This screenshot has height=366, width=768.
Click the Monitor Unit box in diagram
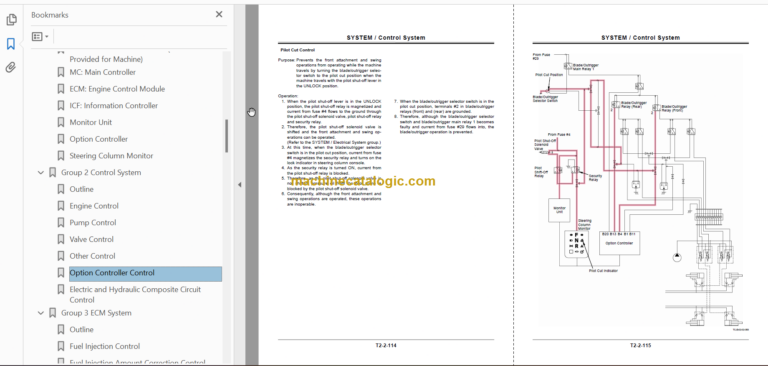[559, 210]
